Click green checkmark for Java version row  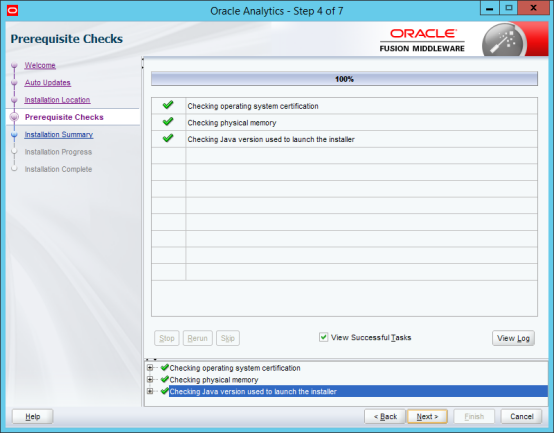(x=168, y=138)
